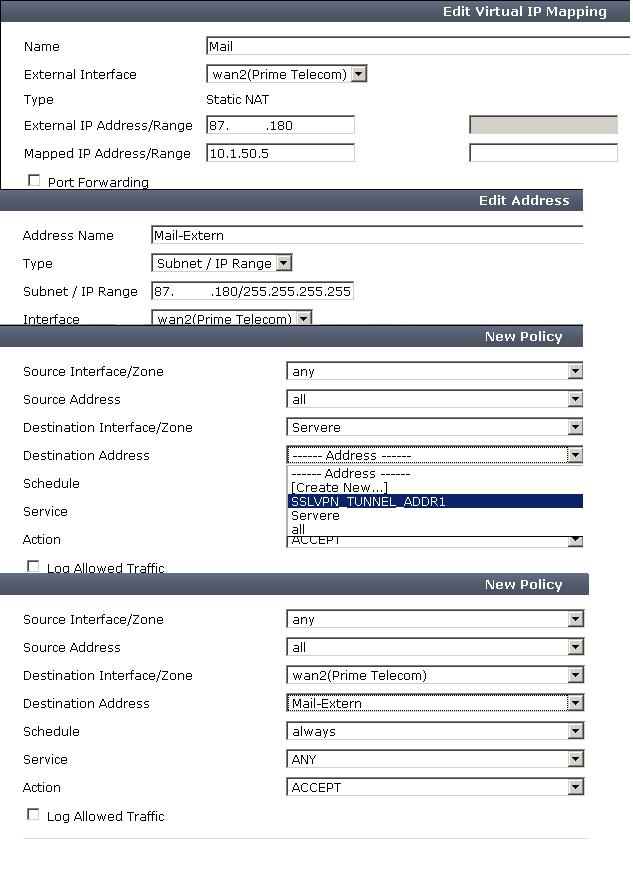Open the Source Interface/Zone dropdown showing any
The height and width of the screenshot is (872, 633).
pyautogui.click(x=575, y=371)
